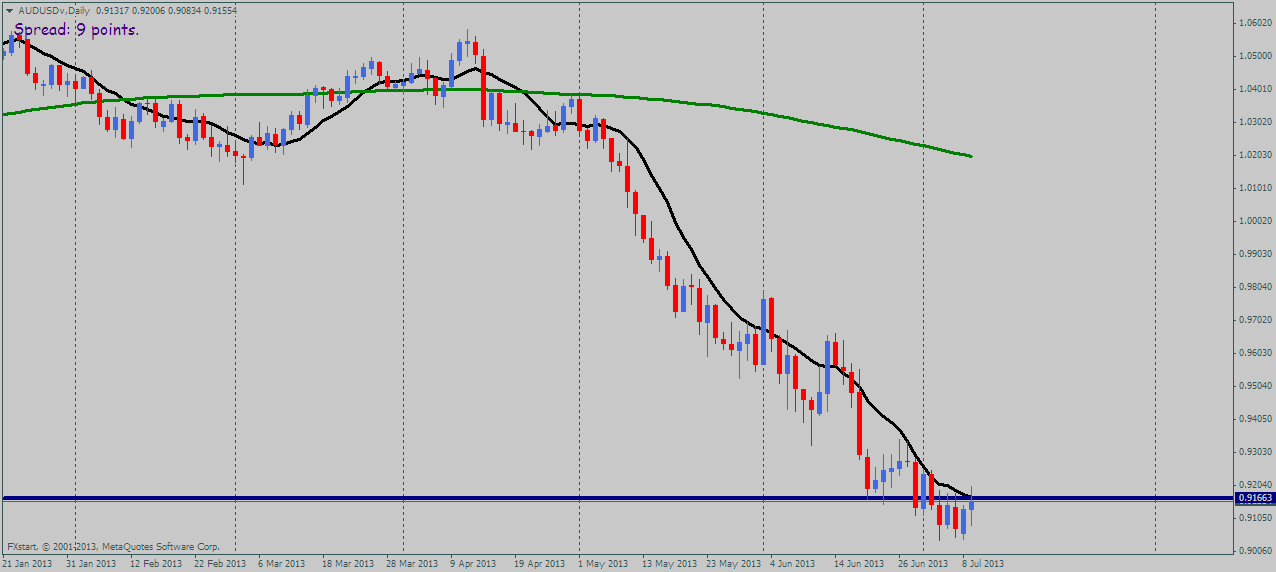This screenshot has width=1276, height=572.
Task: Click the 14 Jun 2013 date label
Action: pyautogui.click(x=860, y=564)
